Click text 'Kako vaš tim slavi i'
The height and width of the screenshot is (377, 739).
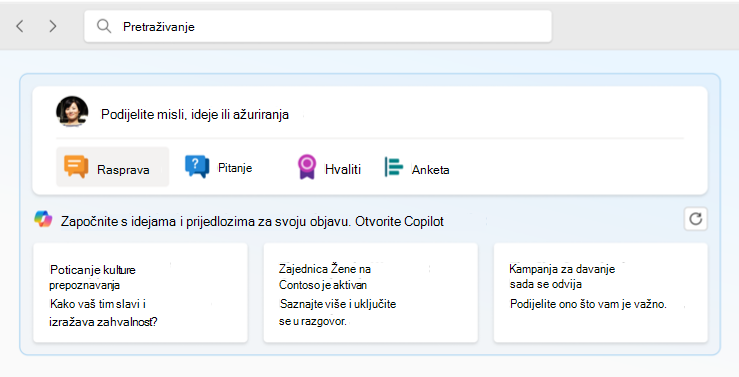pos(98,304)
